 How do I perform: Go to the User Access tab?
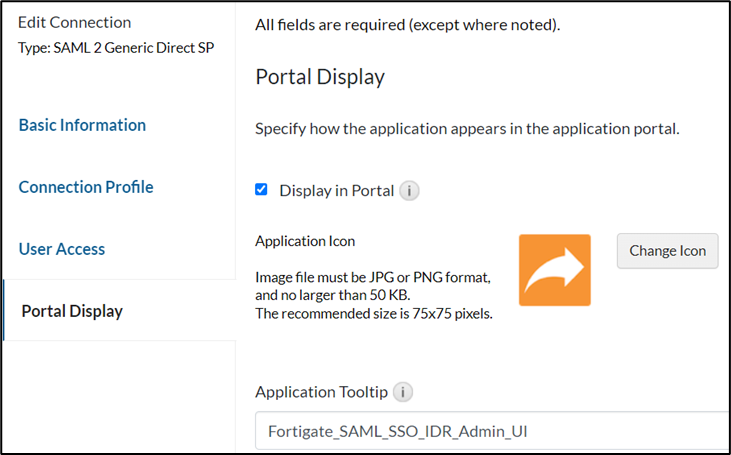coord(62,249)
